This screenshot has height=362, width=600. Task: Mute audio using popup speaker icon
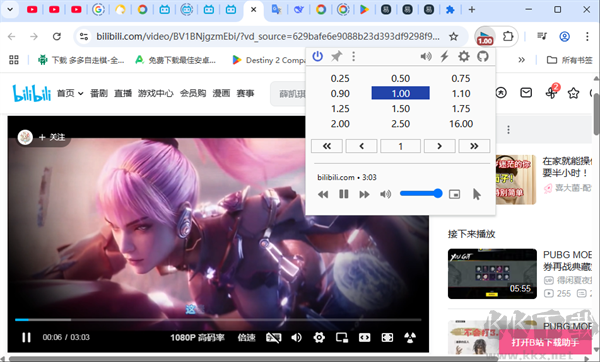[x=385, y=194]
